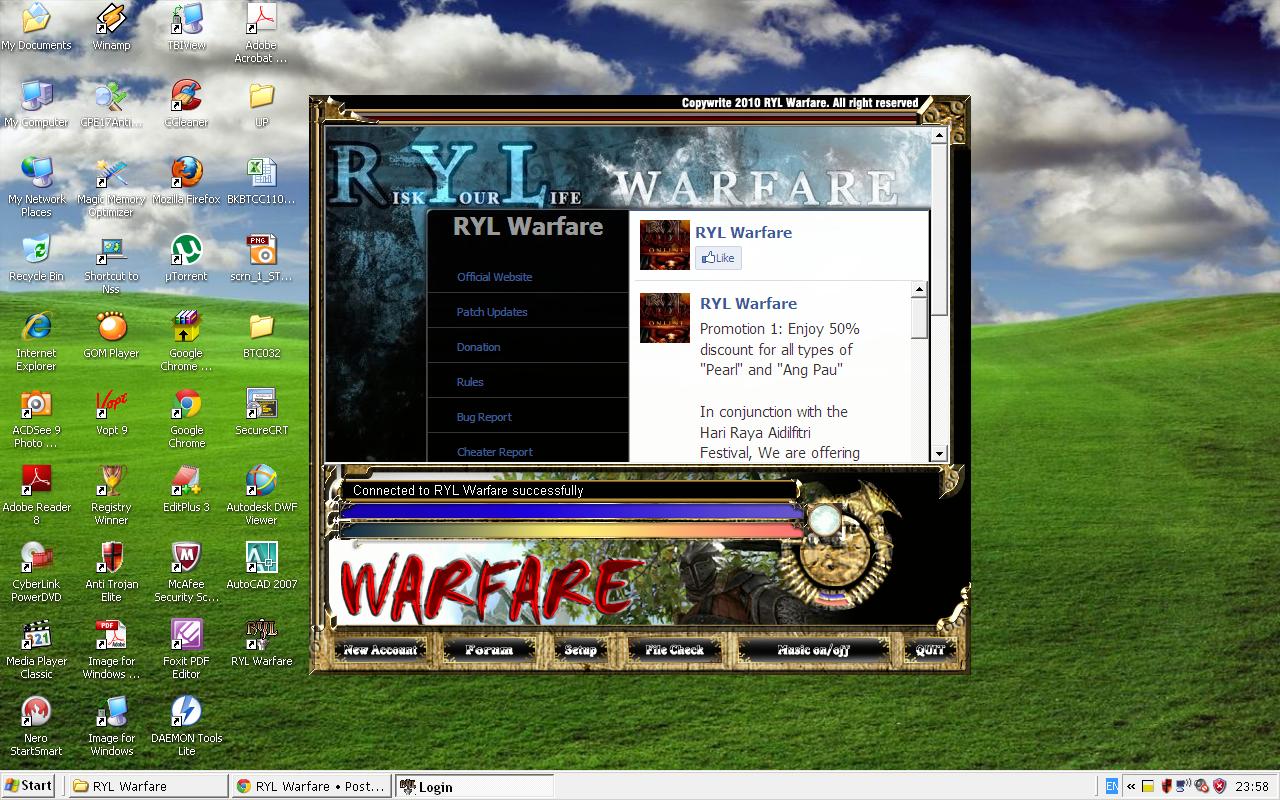Viewport: 1280px width, 800px height.
Task: Run File Check in the launcher
Action: pyautogui.click(x=674, y=650)
